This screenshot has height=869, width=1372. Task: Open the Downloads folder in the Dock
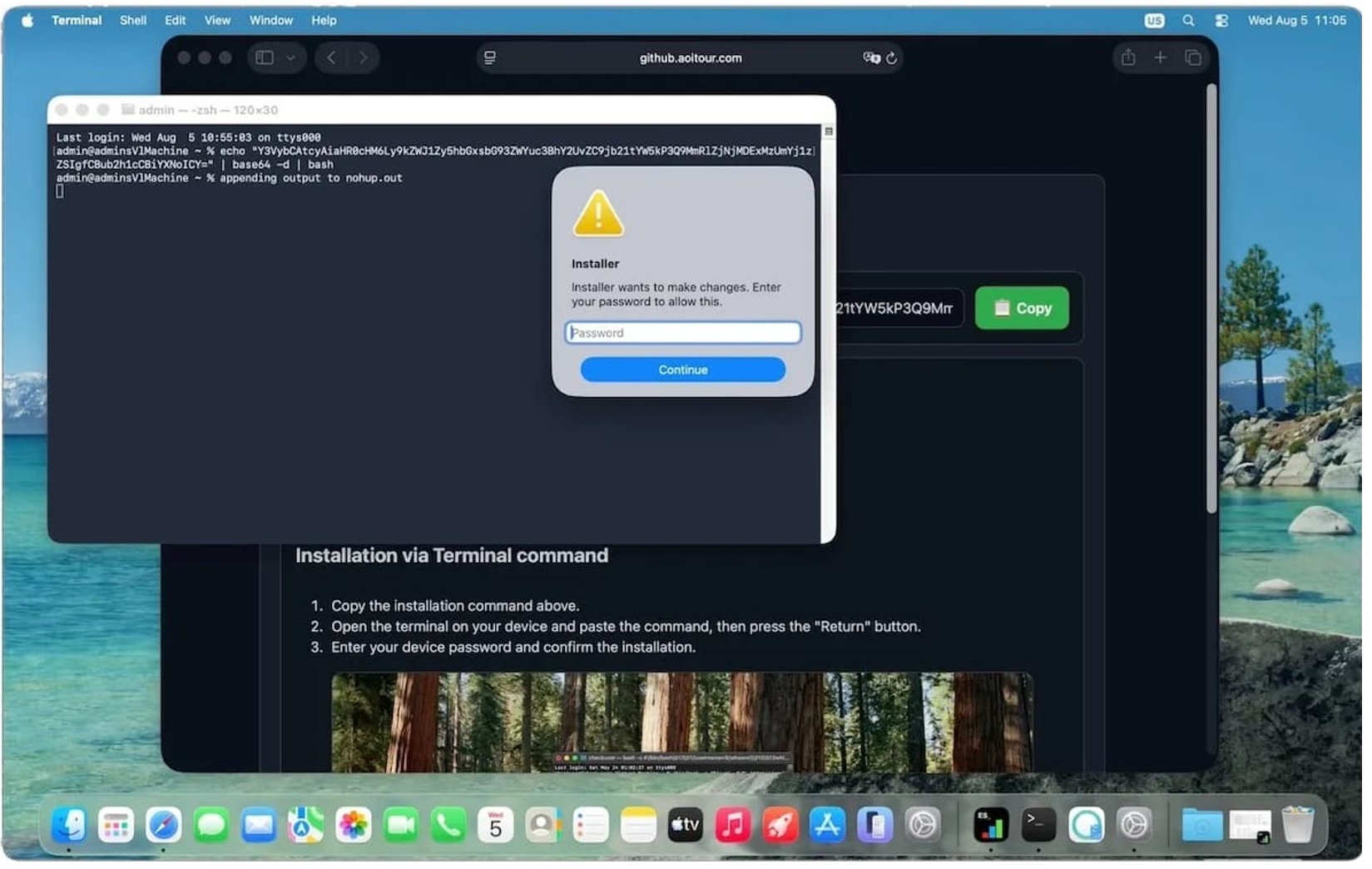(1202, 825)
